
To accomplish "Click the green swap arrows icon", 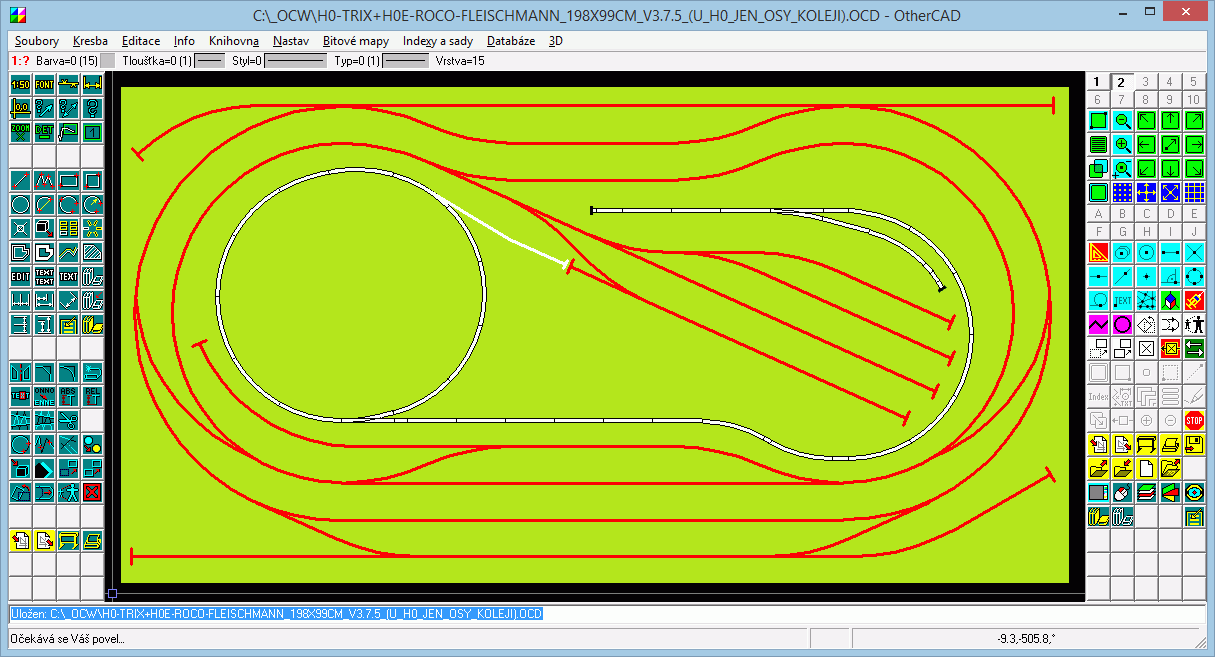I will pyautogui.click(x=1194, y=347).
